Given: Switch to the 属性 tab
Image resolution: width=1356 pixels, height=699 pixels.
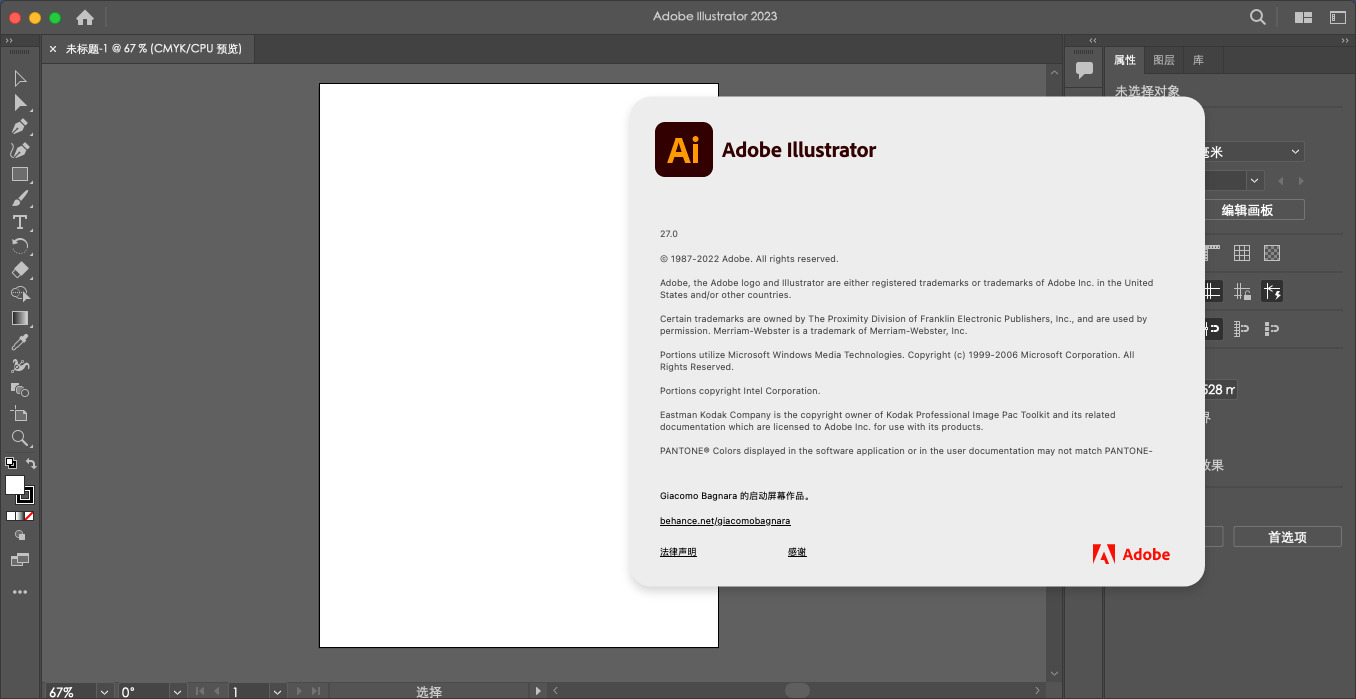Looking at the screenshot, I should 1125,60.
